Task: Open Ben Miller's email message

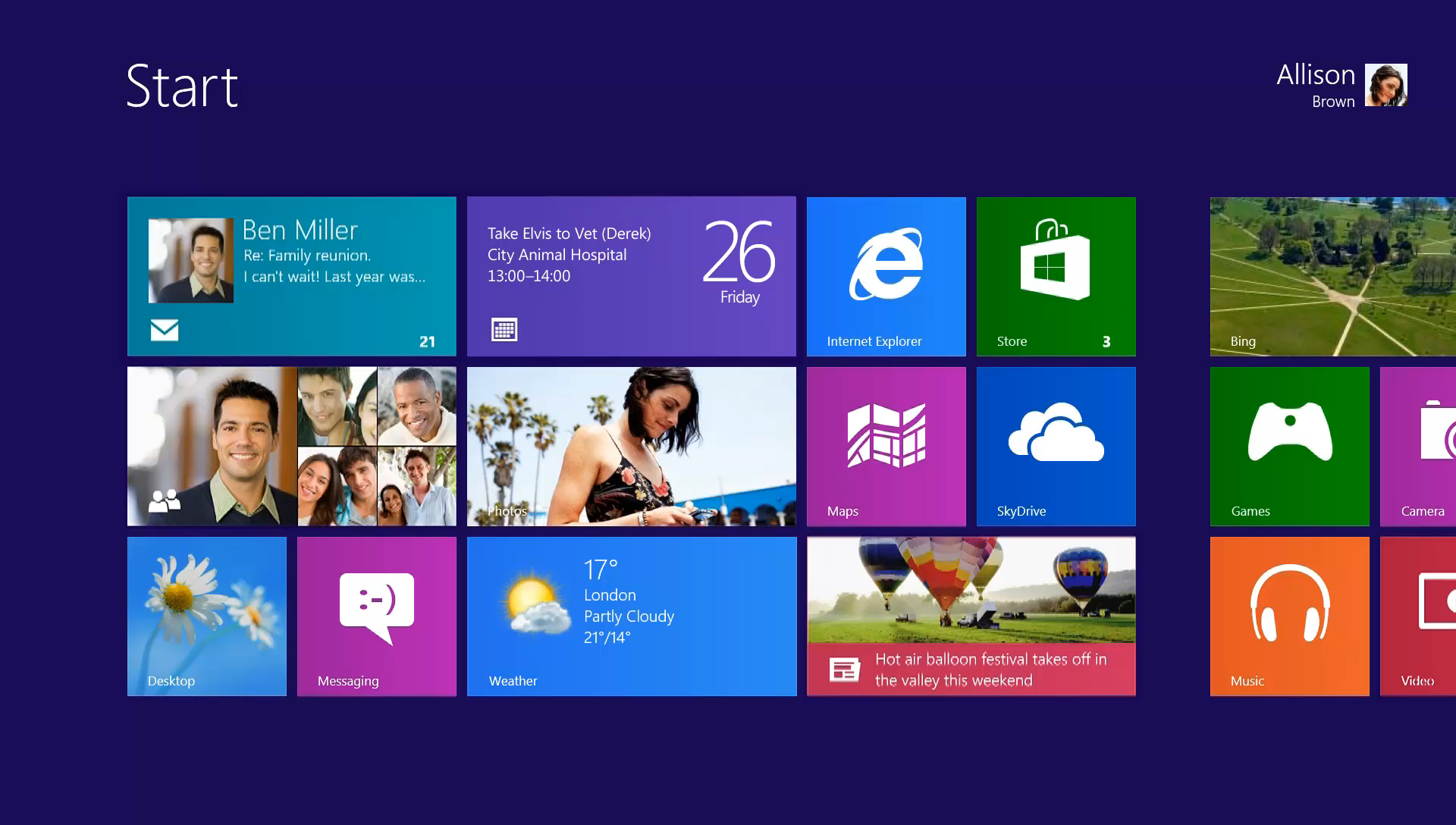Action: pos(334,255)
